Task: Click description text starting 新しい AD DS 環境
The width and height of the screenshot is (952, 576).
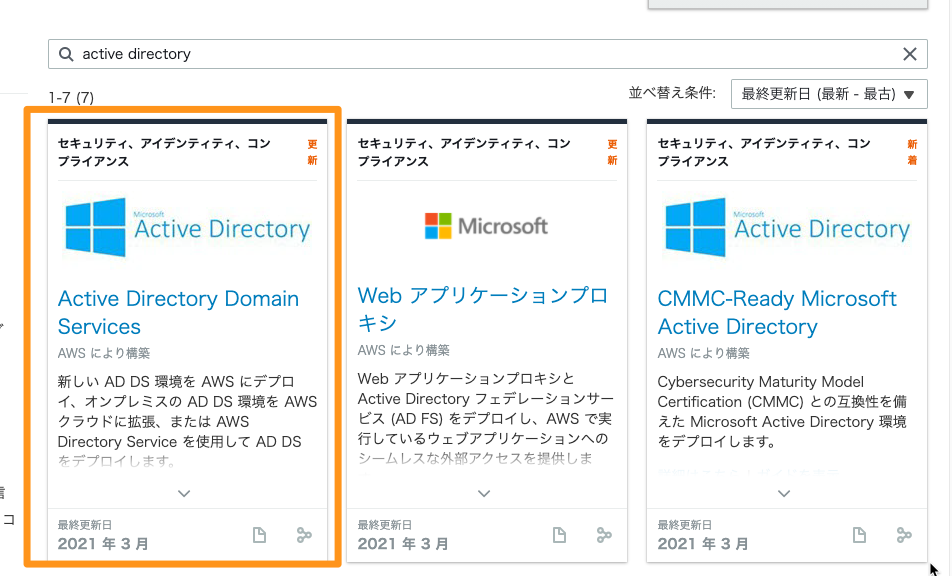Action: (188, 421)
